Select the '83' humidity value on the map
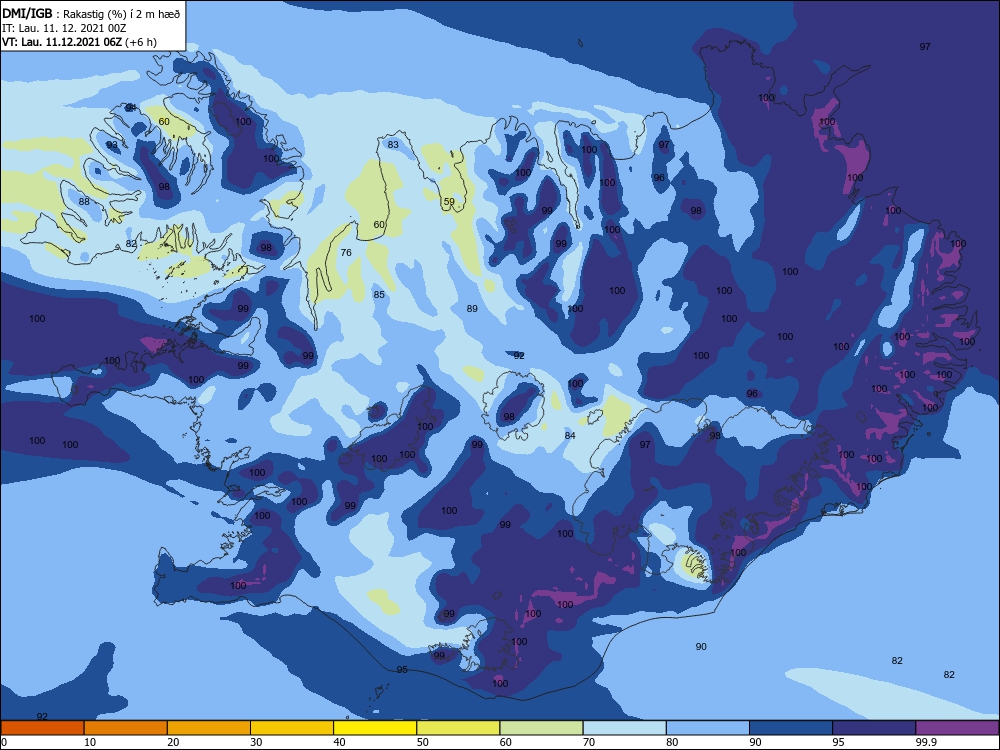1000x750 pixels. tap(393, 145)
